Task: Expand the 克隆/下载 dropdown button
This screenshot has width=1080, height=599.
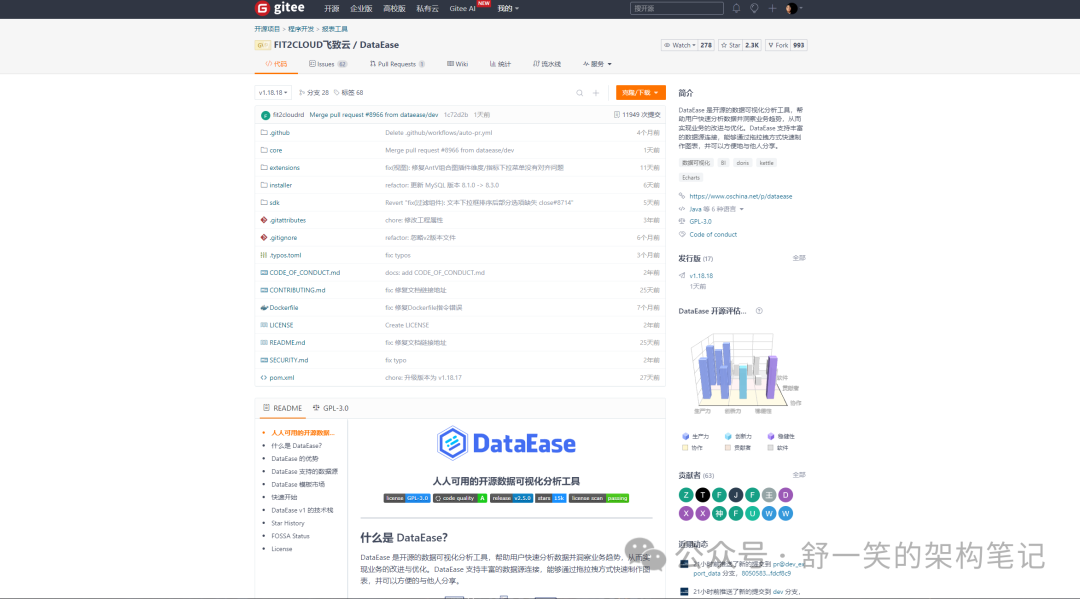Action: click(x=641, y=92)
